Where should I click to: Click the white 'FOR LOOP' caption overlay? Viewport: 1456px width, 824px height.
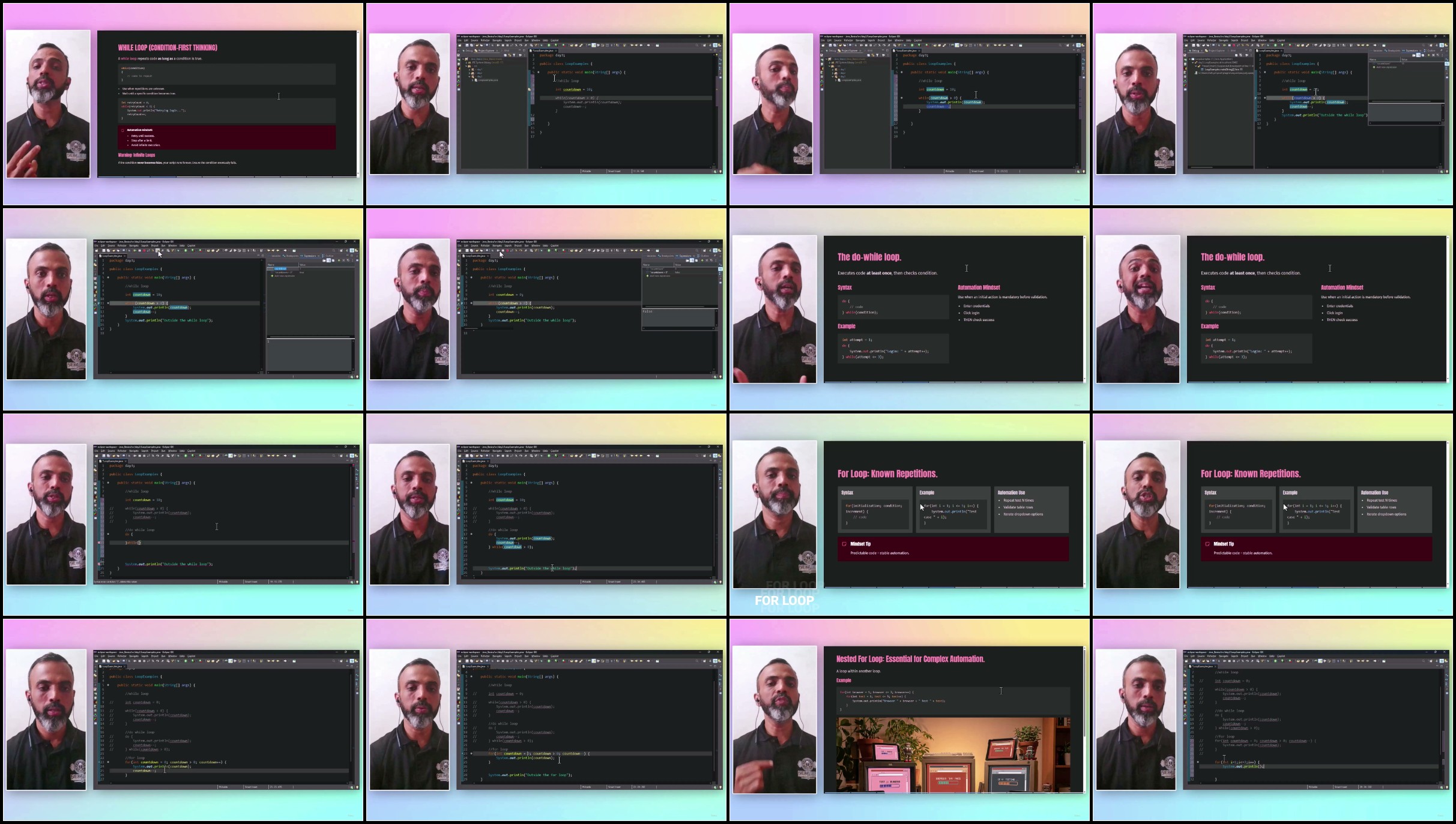point(784,600)
